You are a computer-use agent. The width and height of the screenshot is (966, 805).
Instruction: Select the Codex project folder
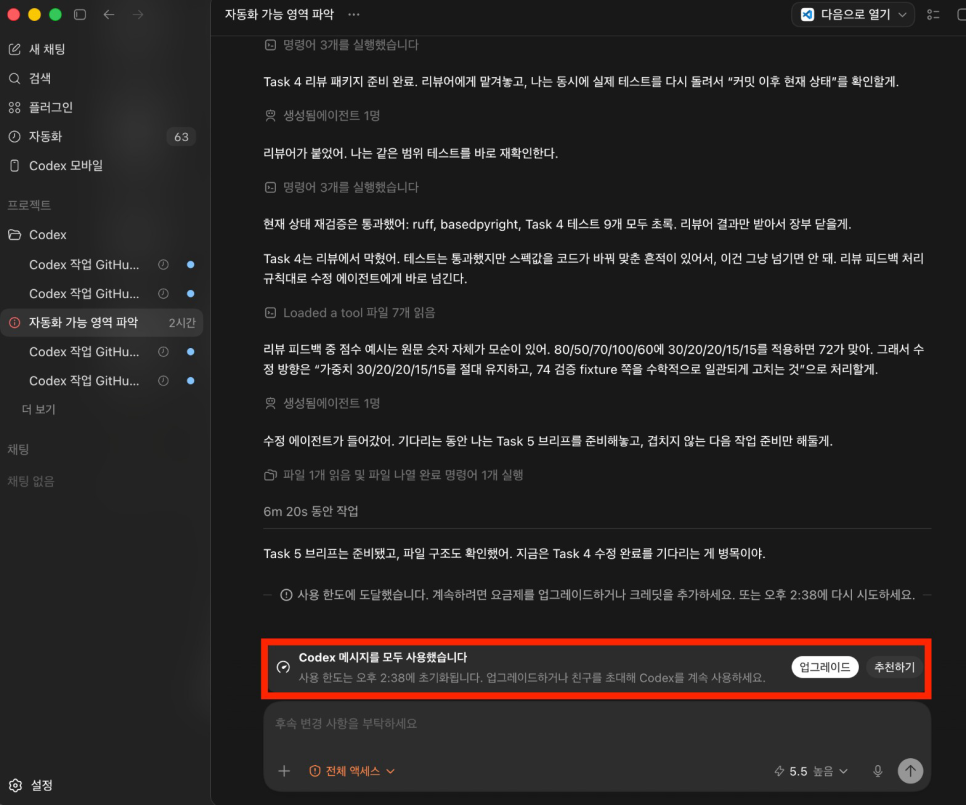tap(37, 235)
